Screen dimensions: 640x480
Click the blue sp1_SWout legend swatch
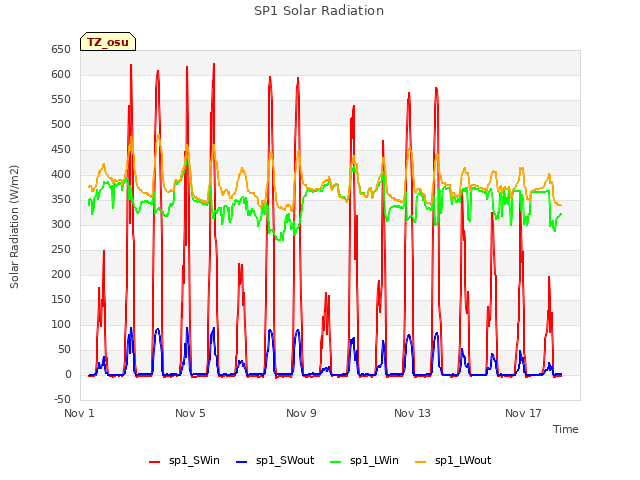(x=242, y=462)
